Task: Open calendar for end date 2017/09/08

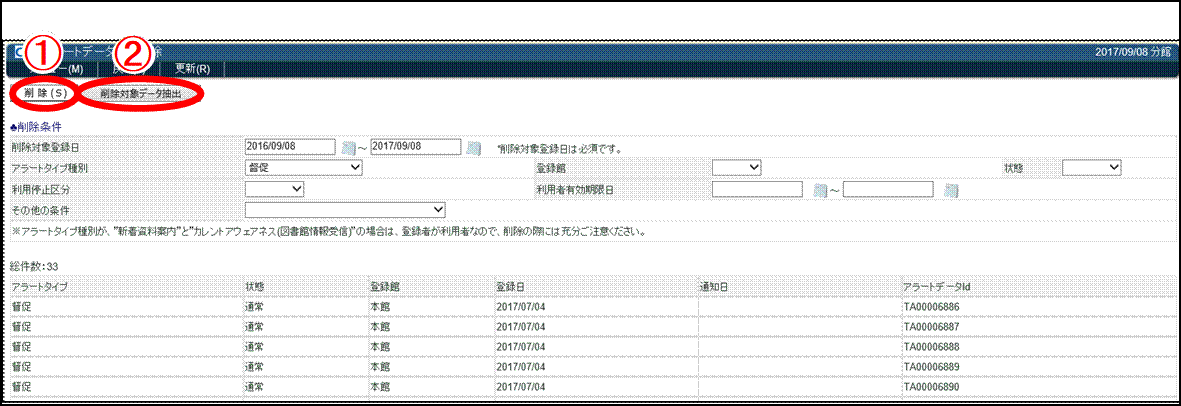Action: coord(474,148)
